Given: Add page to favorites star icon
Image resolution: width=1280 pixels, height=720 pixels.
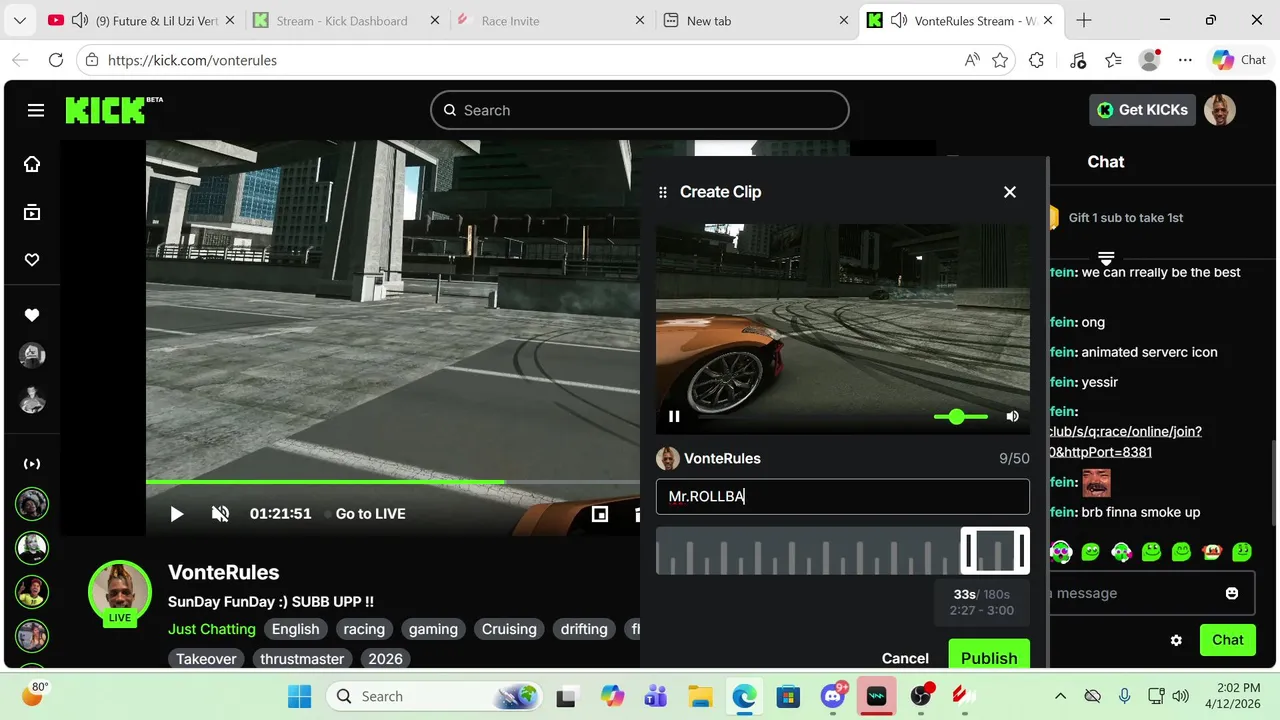Looking at the screenshot, I should [1000, 60].
